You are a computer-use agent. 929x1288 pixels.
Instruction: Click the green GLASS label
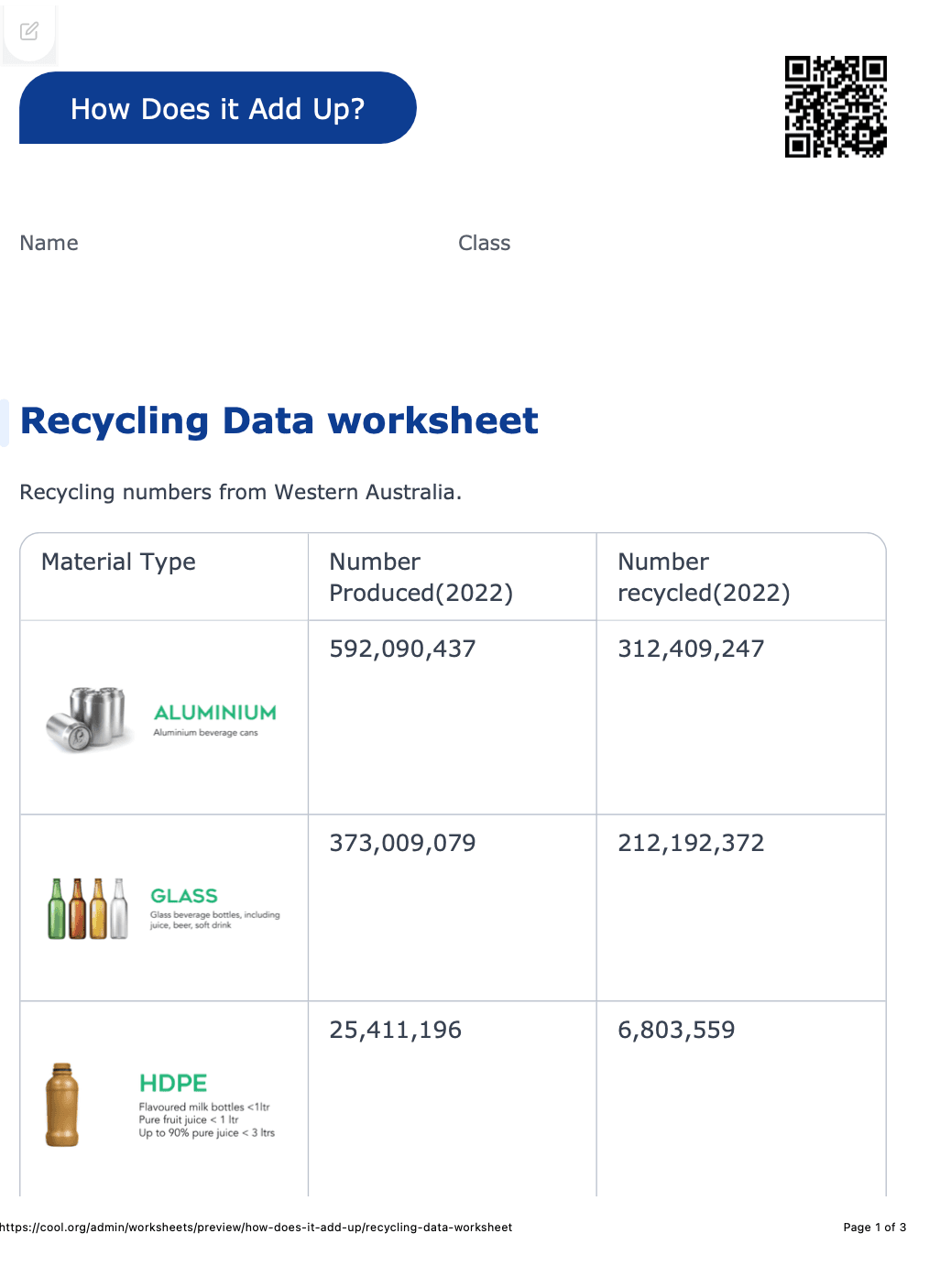point(184,896)
